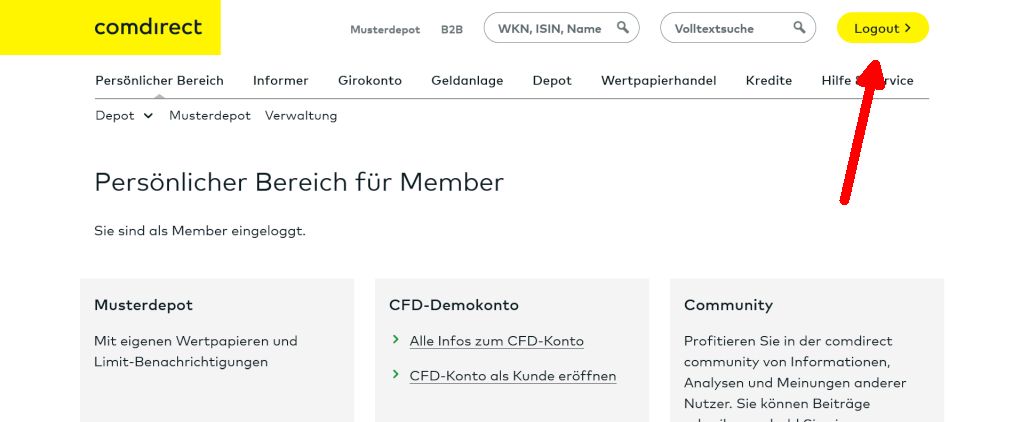Select Depot in the main navigation

click(x=552, y=80)
